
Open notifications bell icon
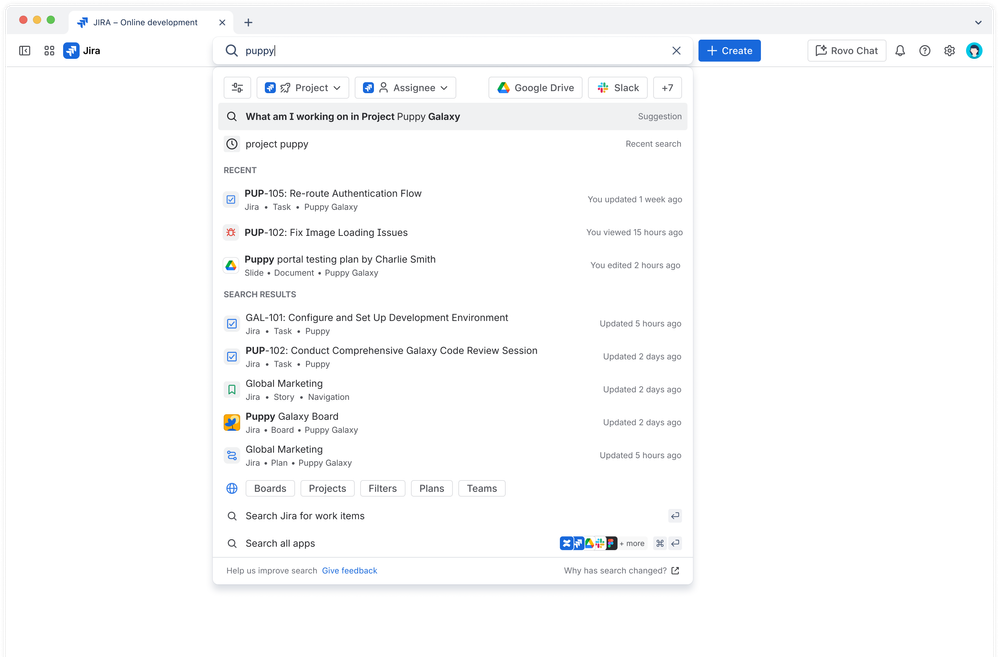900,51
